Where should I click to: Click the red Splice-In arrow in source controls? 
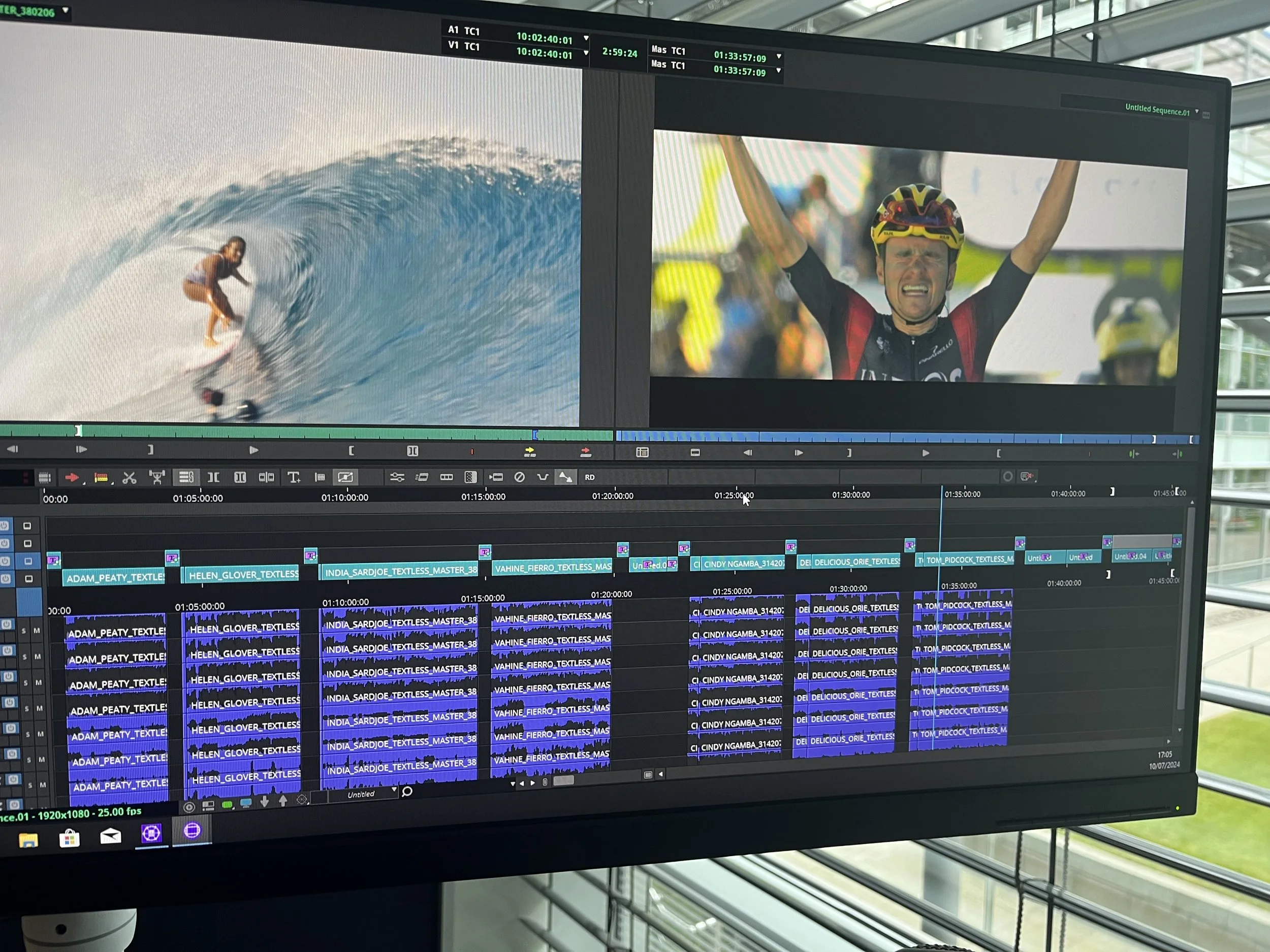(585, 452)
